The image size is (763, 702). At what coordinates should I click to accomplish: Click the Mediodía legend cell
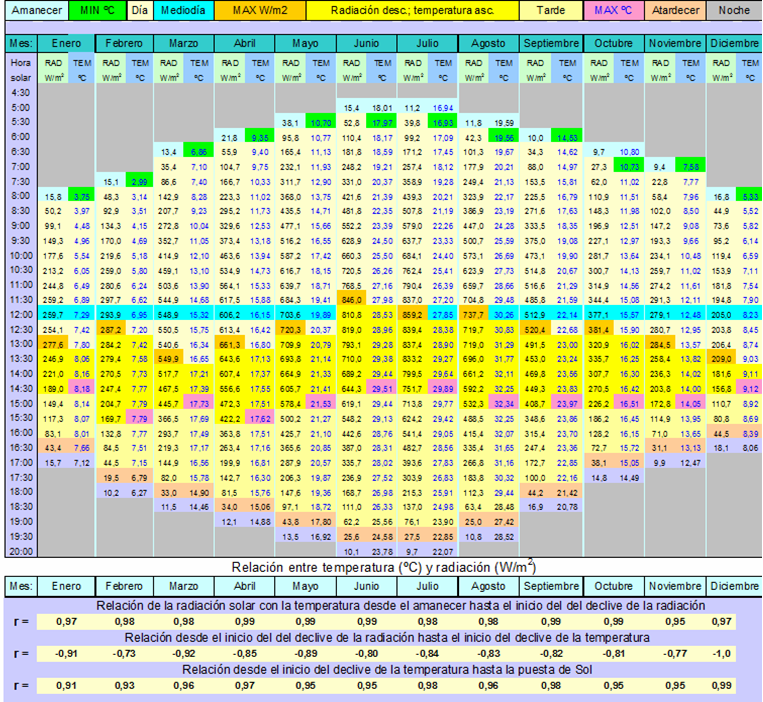pyautogui.click(x=183, y=12)
